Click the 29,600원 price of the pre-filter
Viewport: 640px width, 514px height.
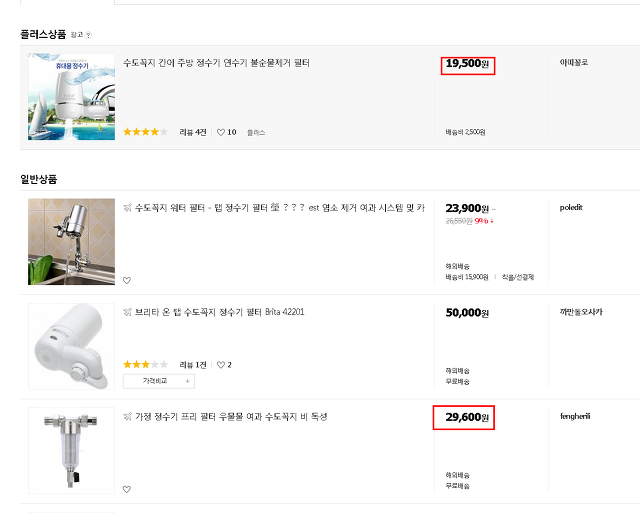[x=467, y=417]
